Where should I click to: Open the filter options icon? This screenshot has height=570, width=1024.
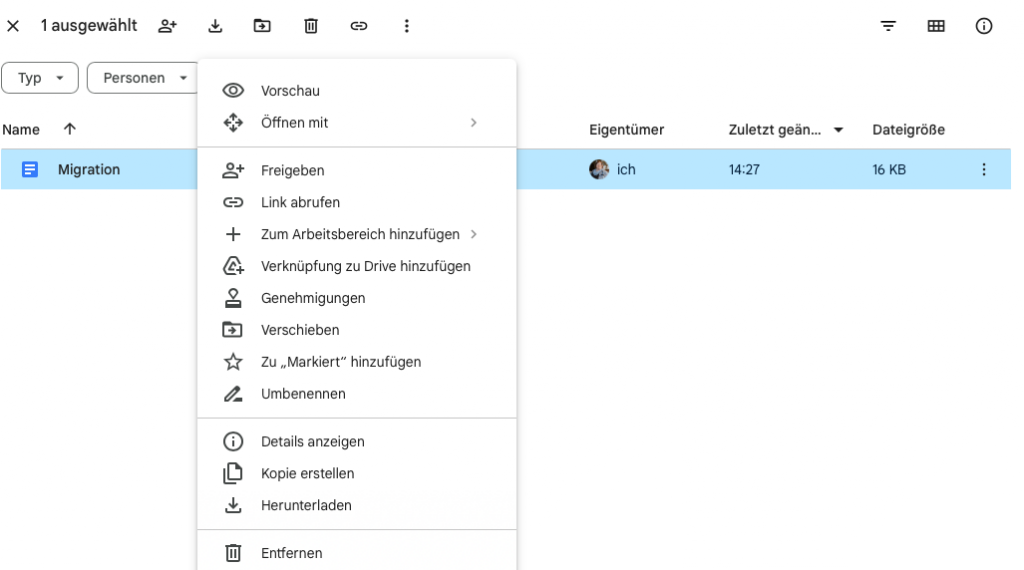(888, 26)
